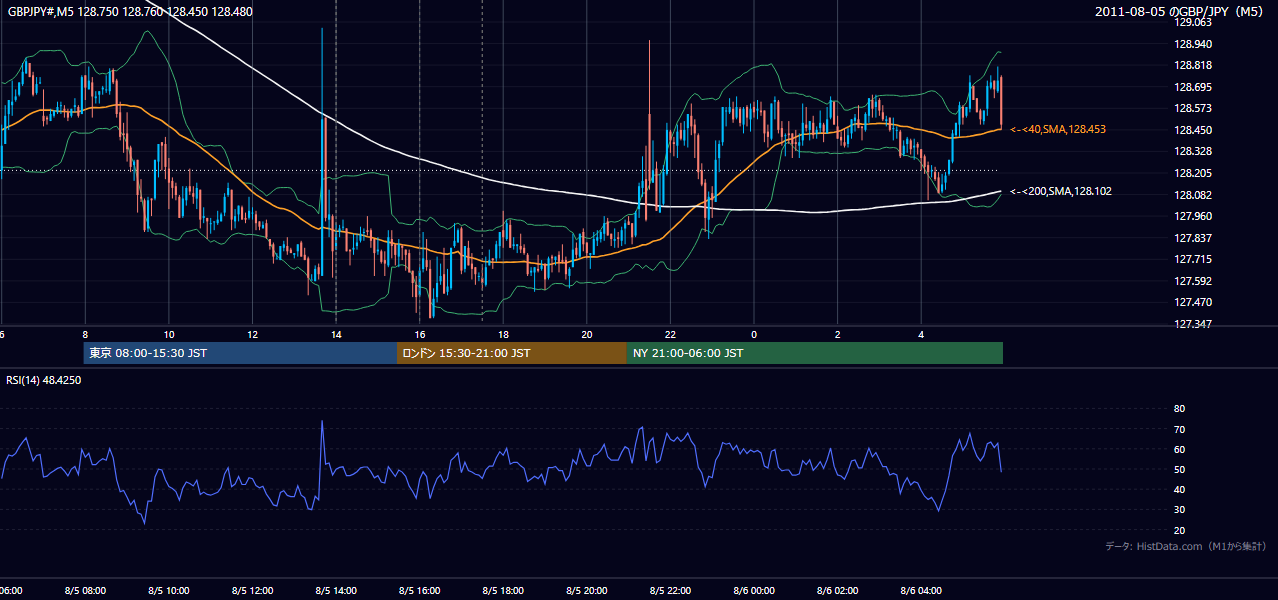Select the Tokyo 08:00-15:30 JST session bar
Screen dimensions: 1278x600
240,353
